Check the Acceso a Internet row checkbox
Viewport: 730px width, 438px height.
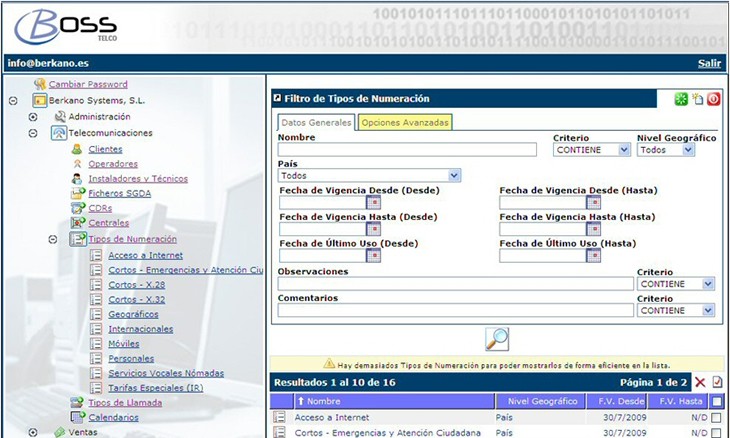click(716, 417)
